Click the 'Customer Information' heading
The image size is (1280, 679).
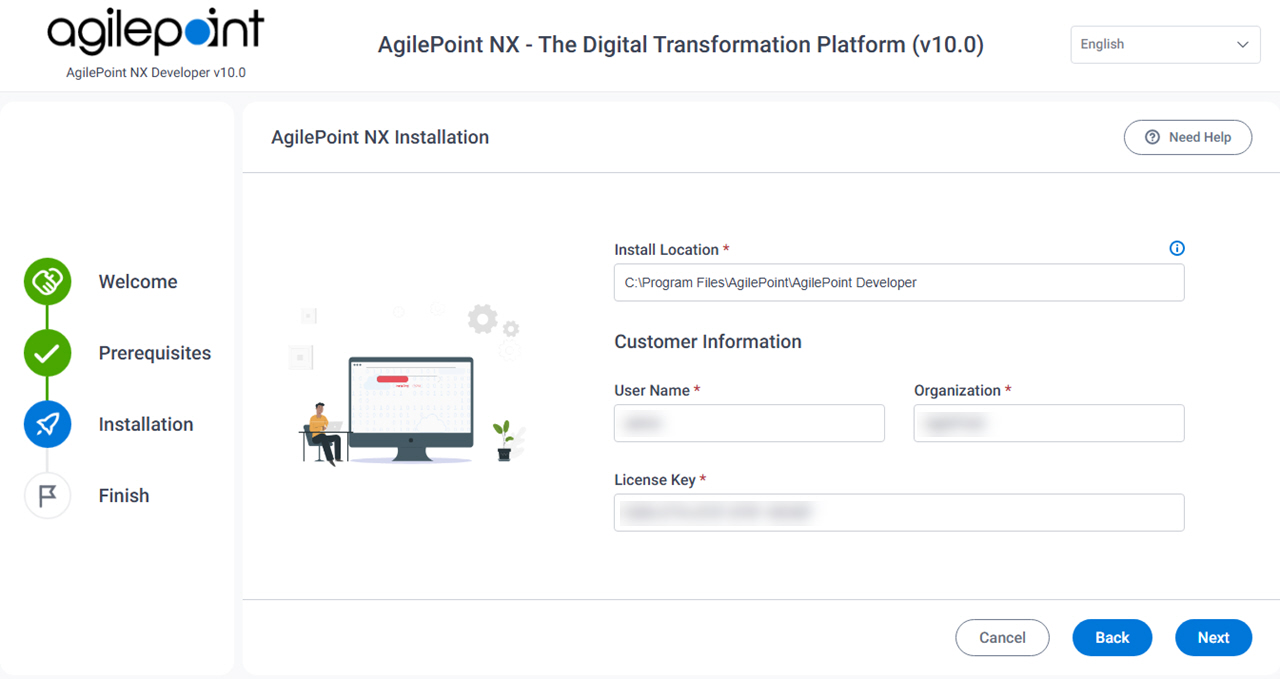click(708, 341)
